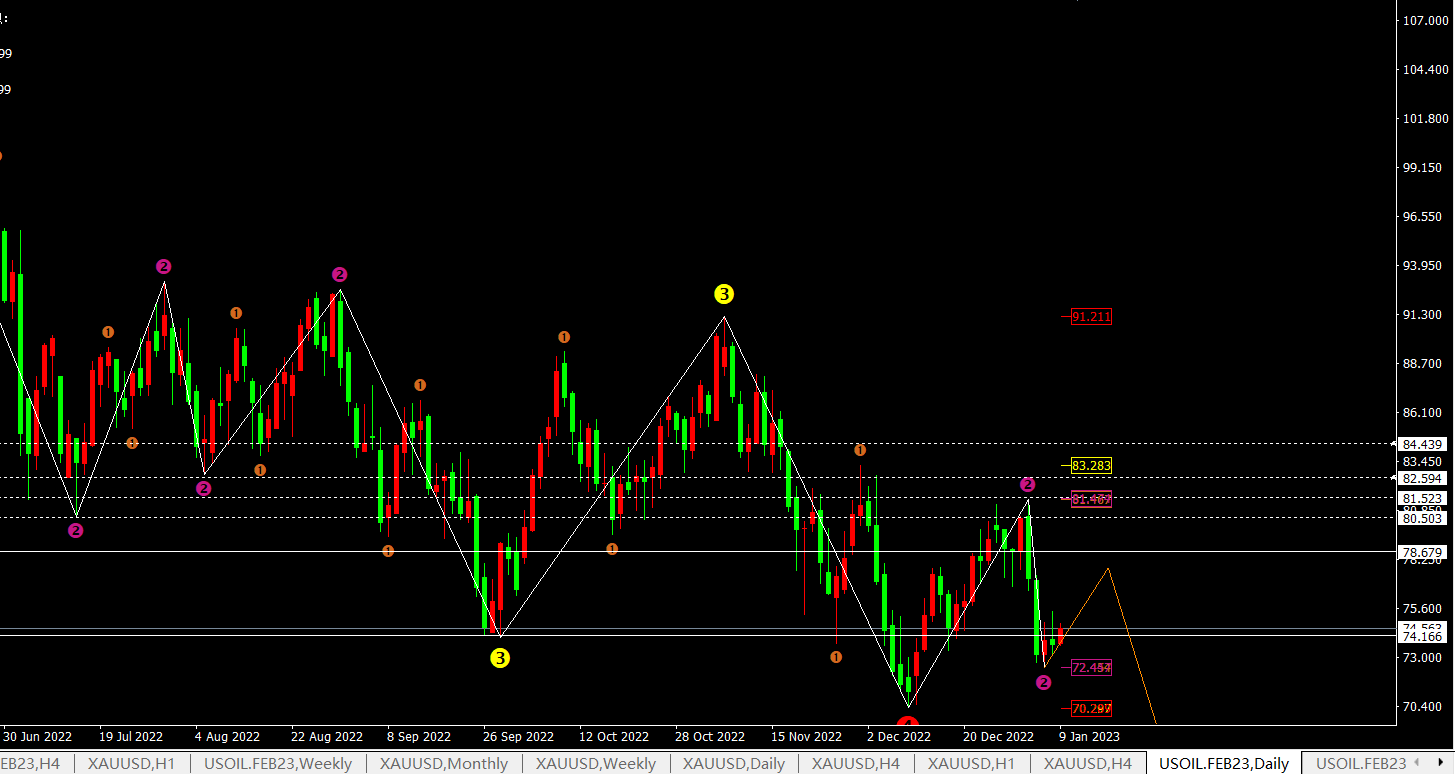
Task: Click the 19 Jul 2022 date label
Action: pyautogui.click(x=132, y=737)
